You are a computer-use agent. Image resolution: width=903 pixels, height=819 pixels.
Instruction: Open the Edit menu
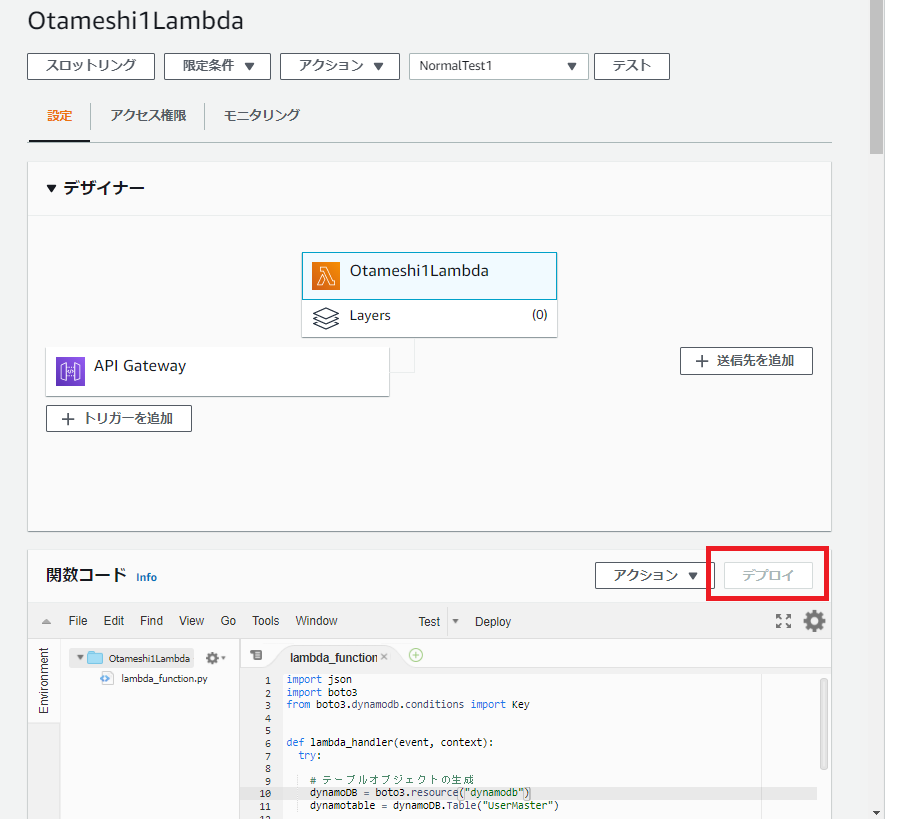tap(113, 621)
